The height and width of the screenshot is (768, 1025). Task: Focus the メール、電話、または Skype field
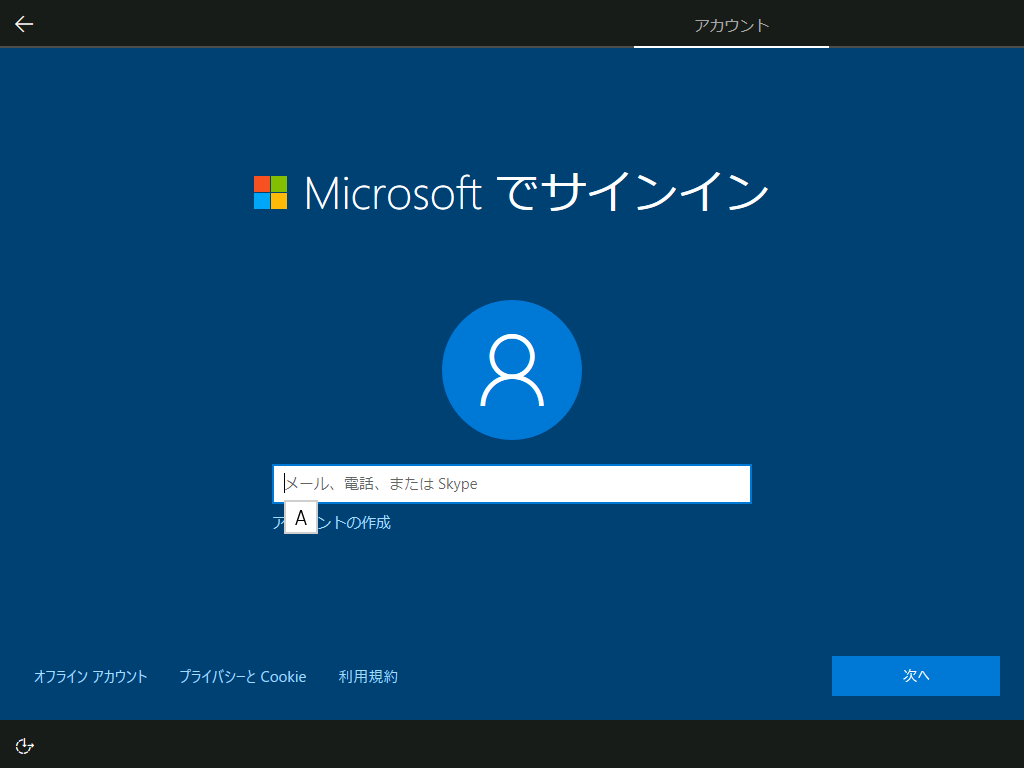[512, 484]
